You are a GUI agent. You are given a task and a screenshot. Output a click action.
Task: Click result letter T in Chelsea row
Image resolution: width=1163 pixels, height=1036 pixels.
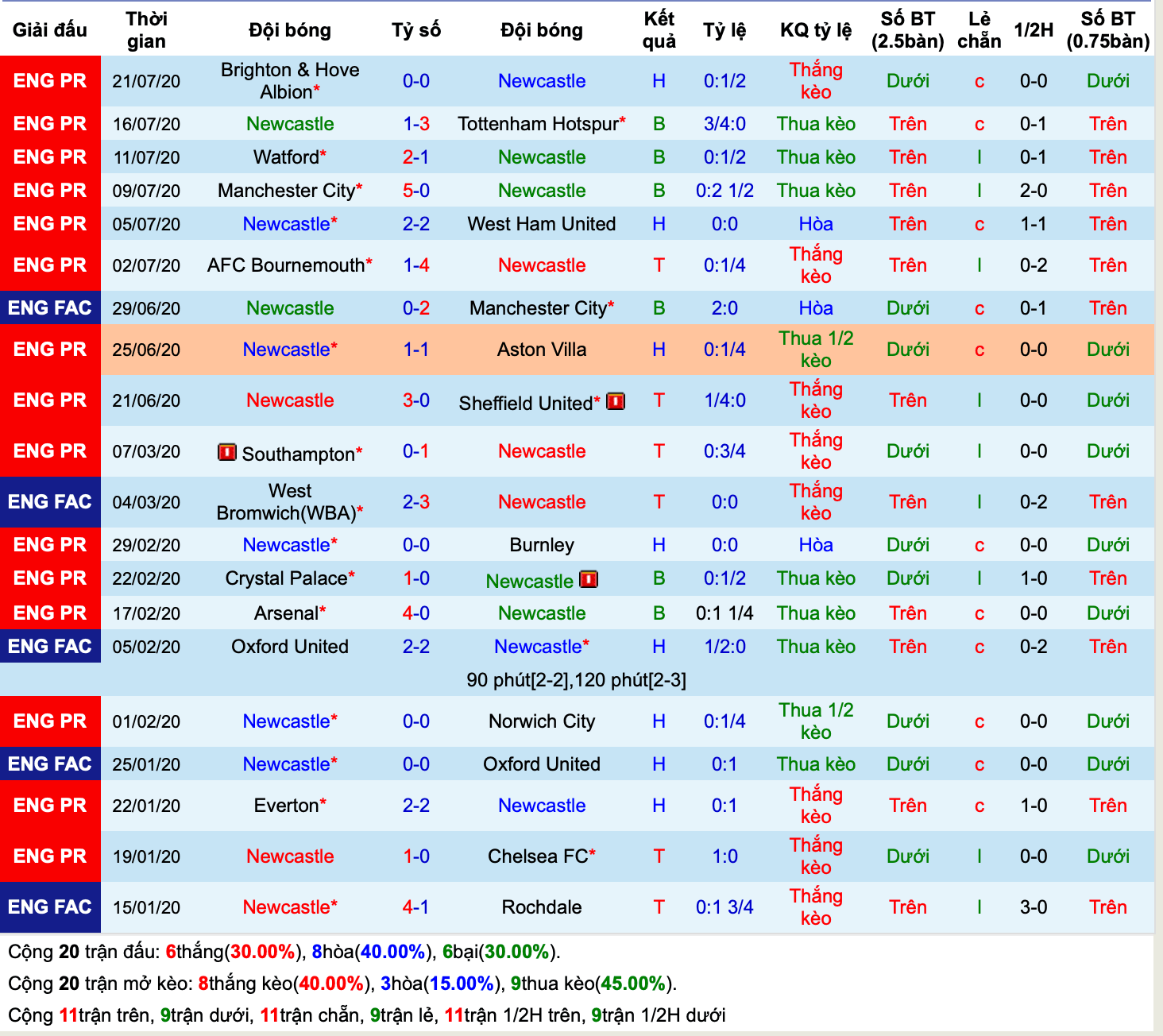tap(659, 856)
